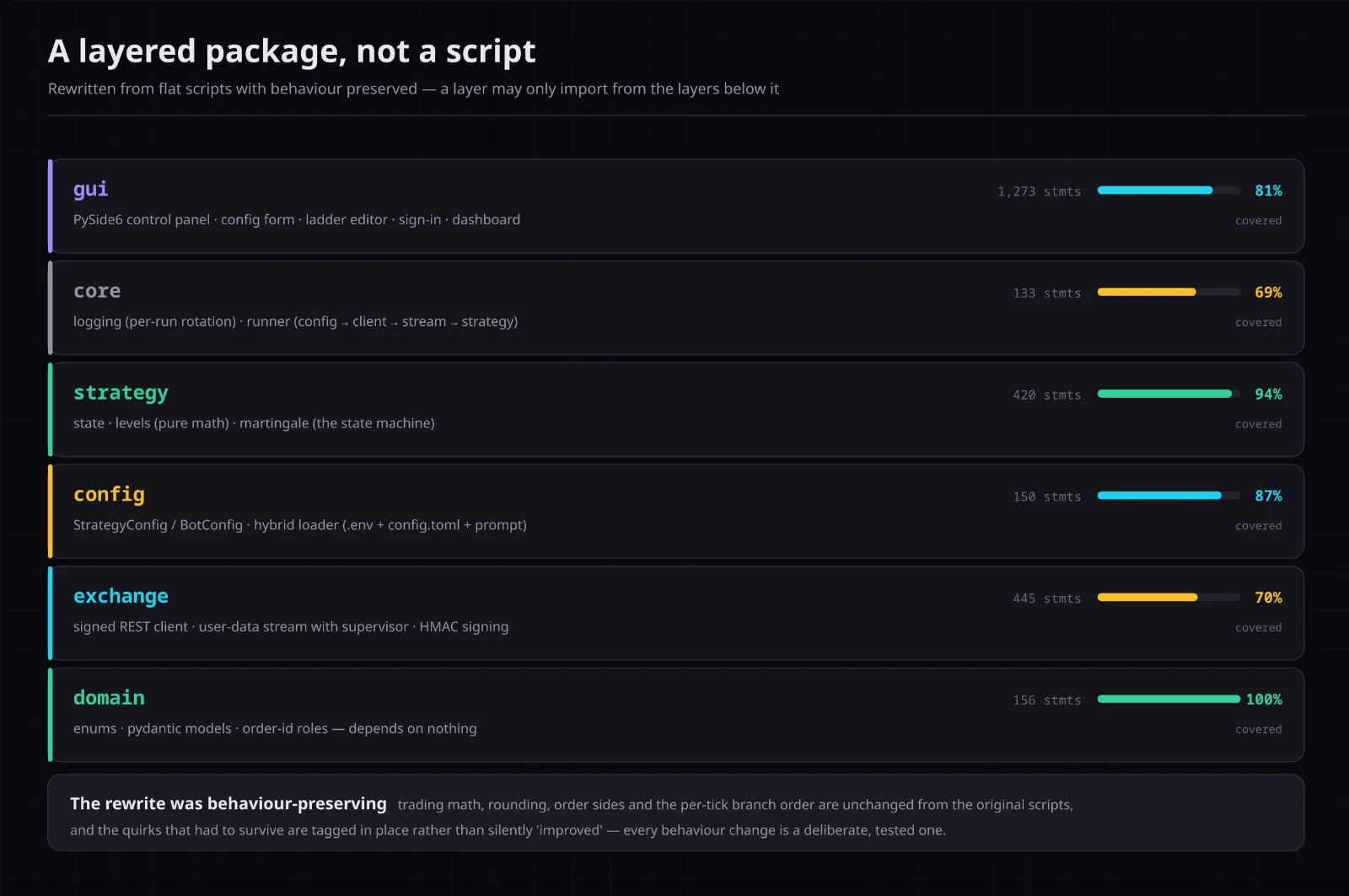Click the exchange 70% coverage bar
Viewport: 1349px width, 896px height.
click(x=1169, y=598)
